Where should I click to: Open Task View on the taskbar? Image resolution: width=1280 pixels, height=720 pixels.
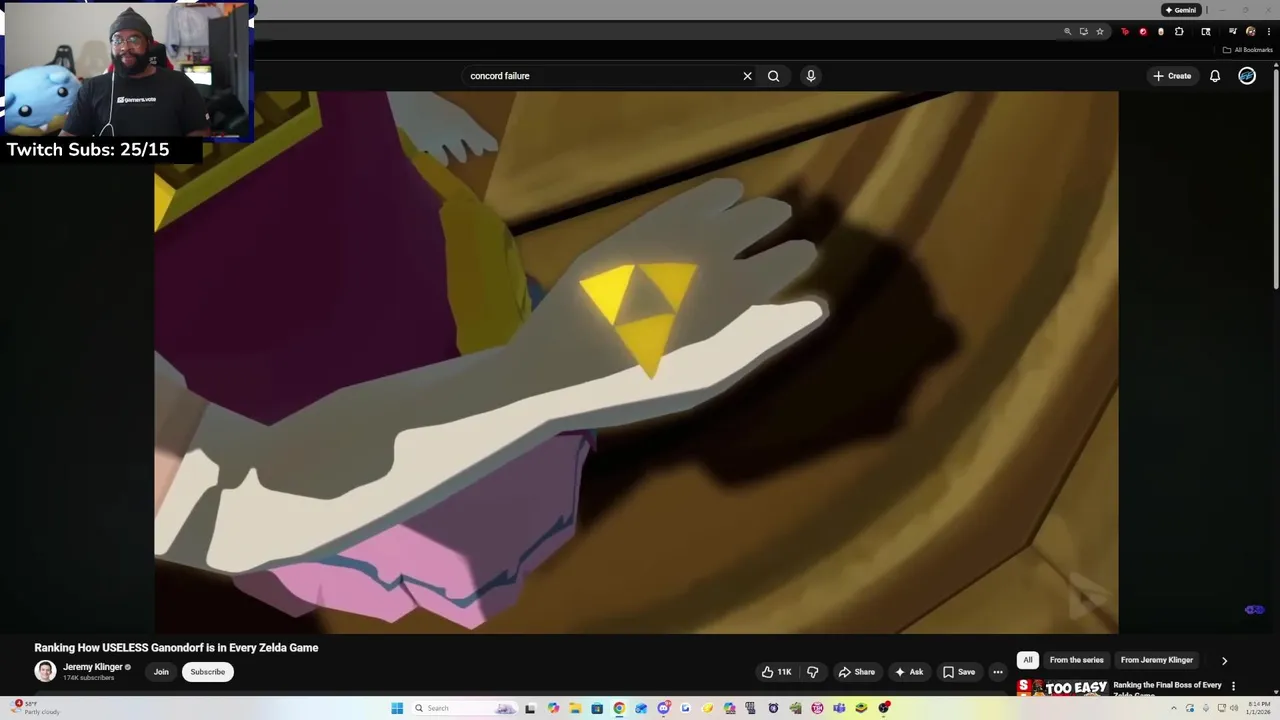click(x=529, y=708)
